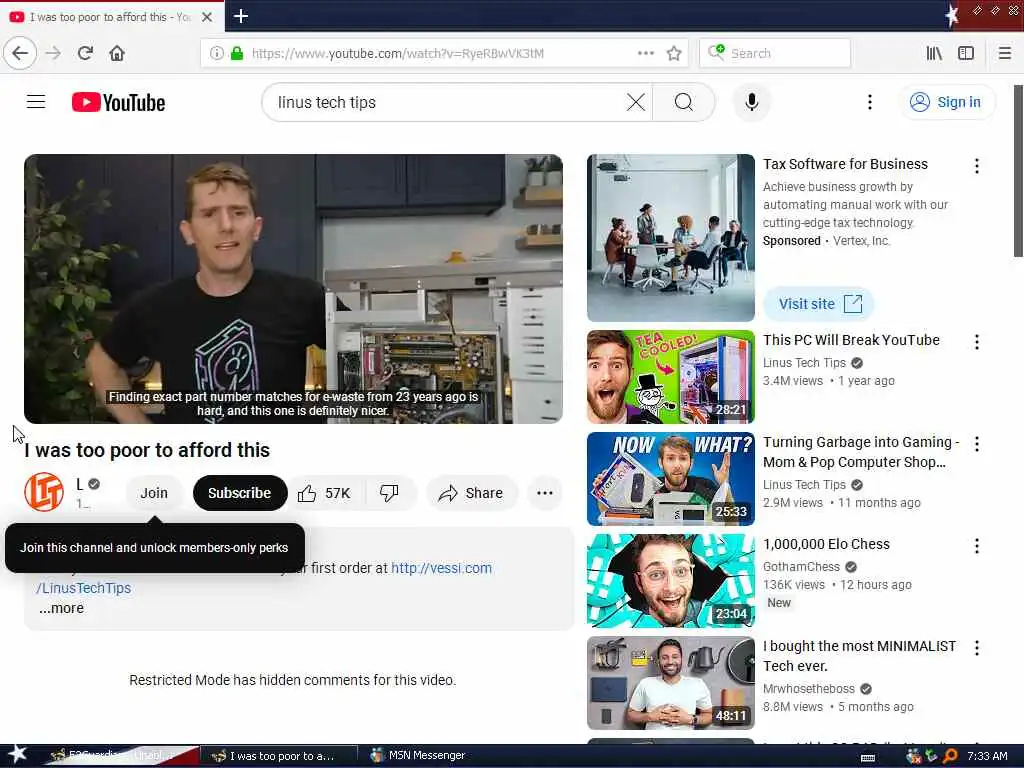Image resolution: width=1024 pixels, height=768 pixels.
Task: Open the Linus Tech Tips channel avatar
Action: pyautogui.click(x=44, y=492)
